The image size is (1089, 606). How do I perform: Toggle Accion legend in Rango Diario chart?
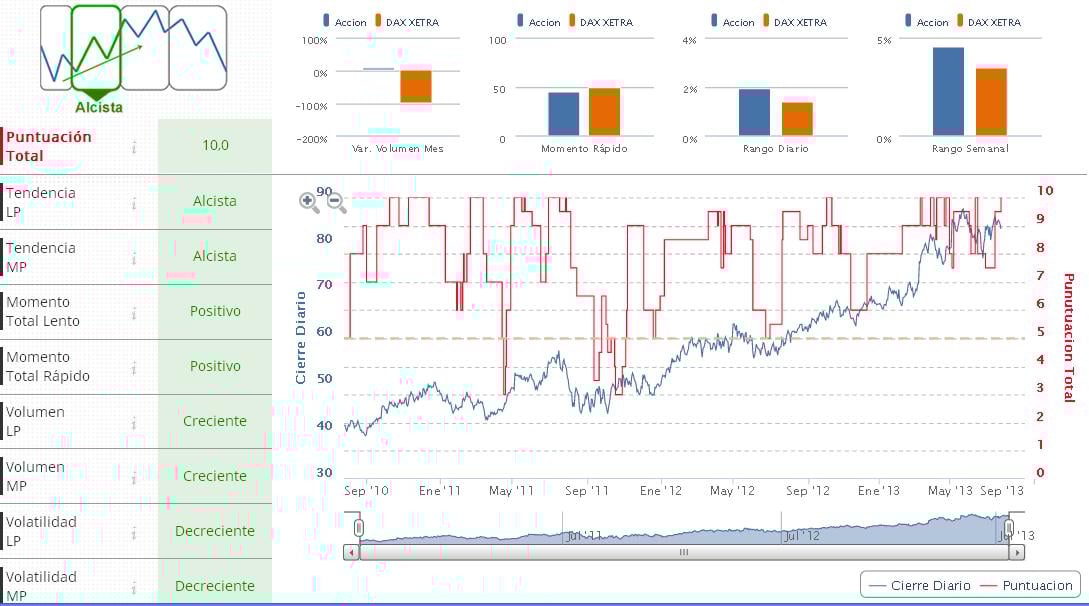[733, 22]
